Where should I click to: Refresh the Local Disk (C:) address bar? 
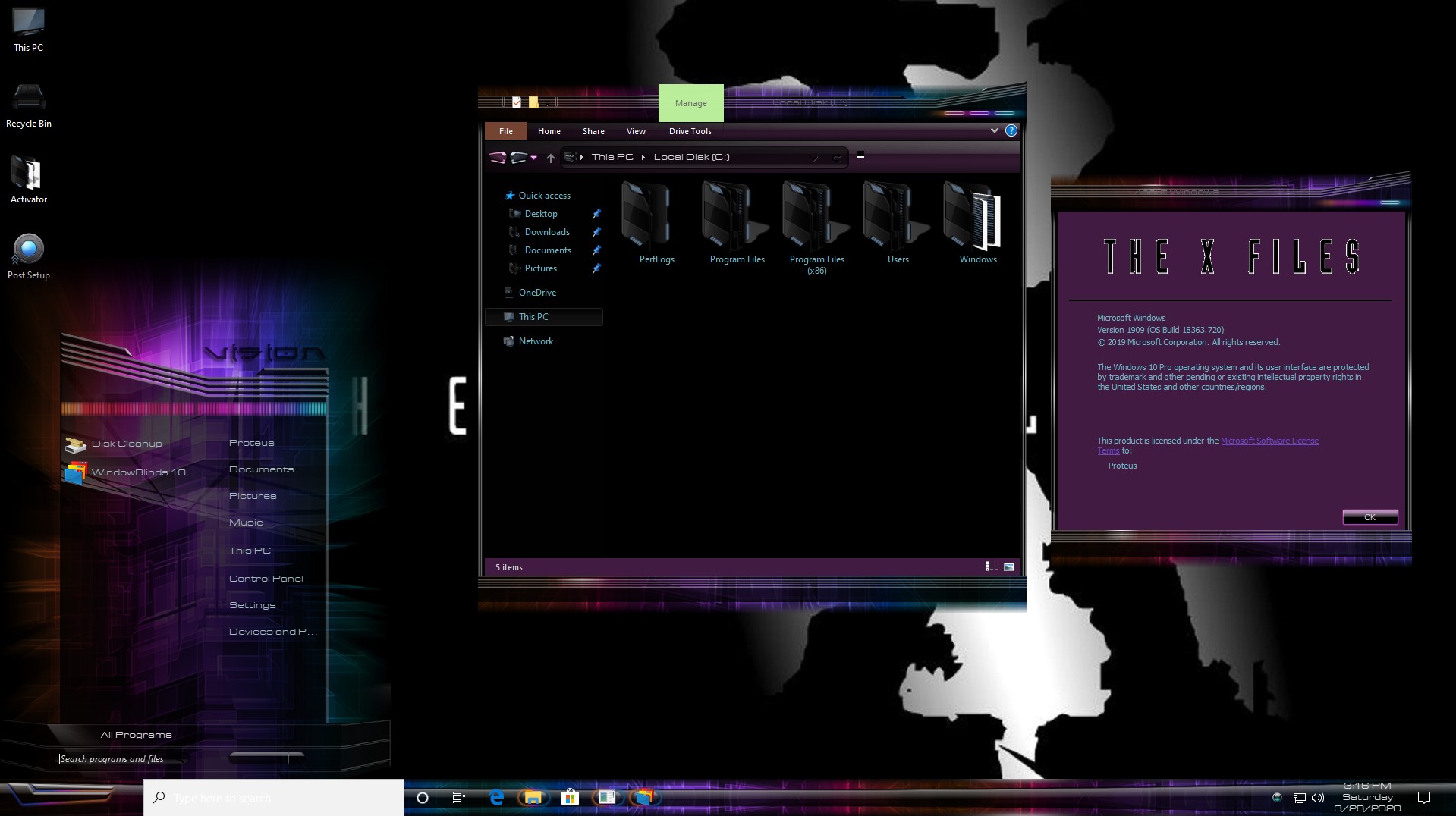point(837,158)
